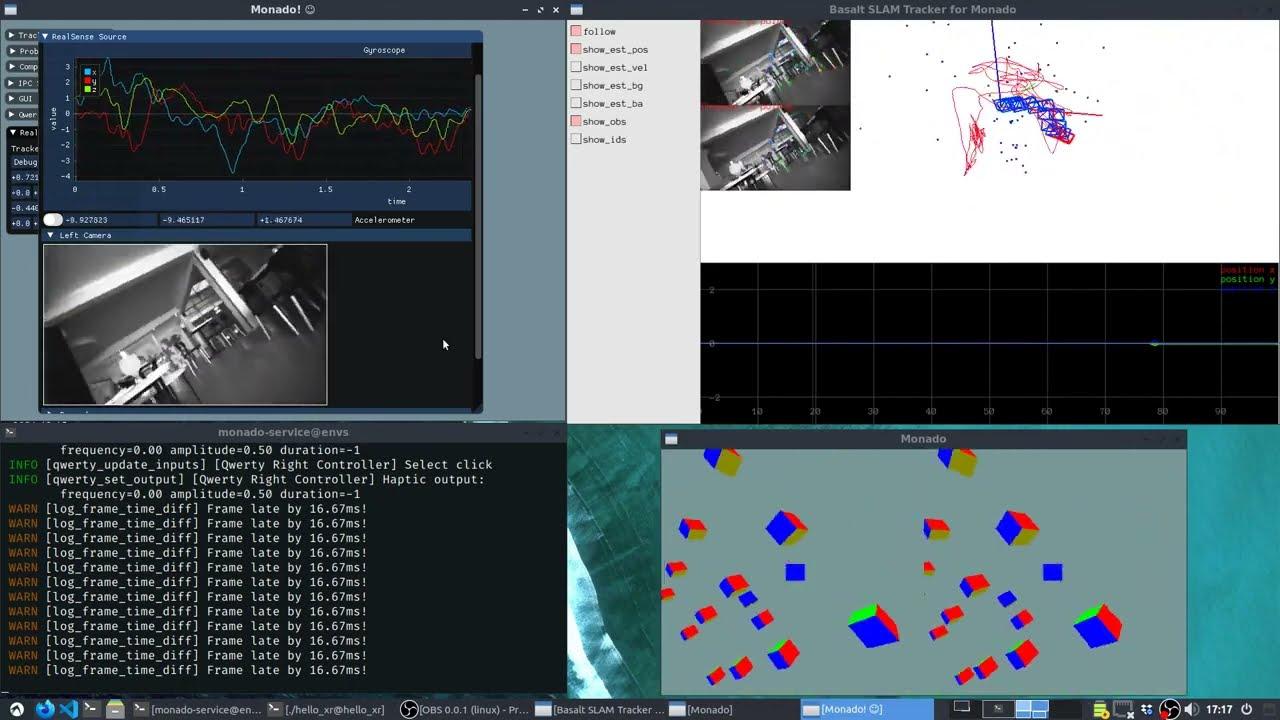Screen dimensions: 1280x720
Task: Collapse the Left Camera section
Action: click(x=50, y=235)
